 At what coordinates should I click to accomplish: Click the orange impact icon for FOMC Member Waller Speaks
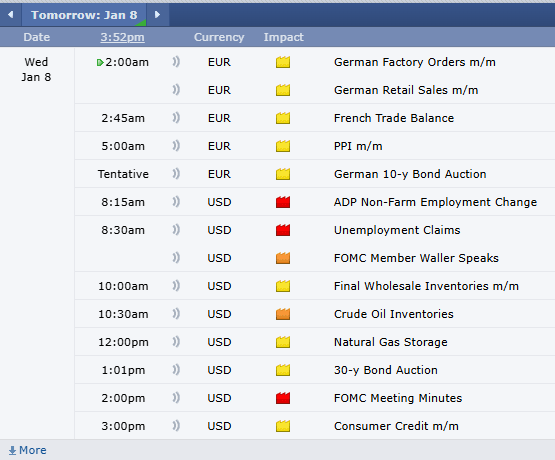point(283,258)
